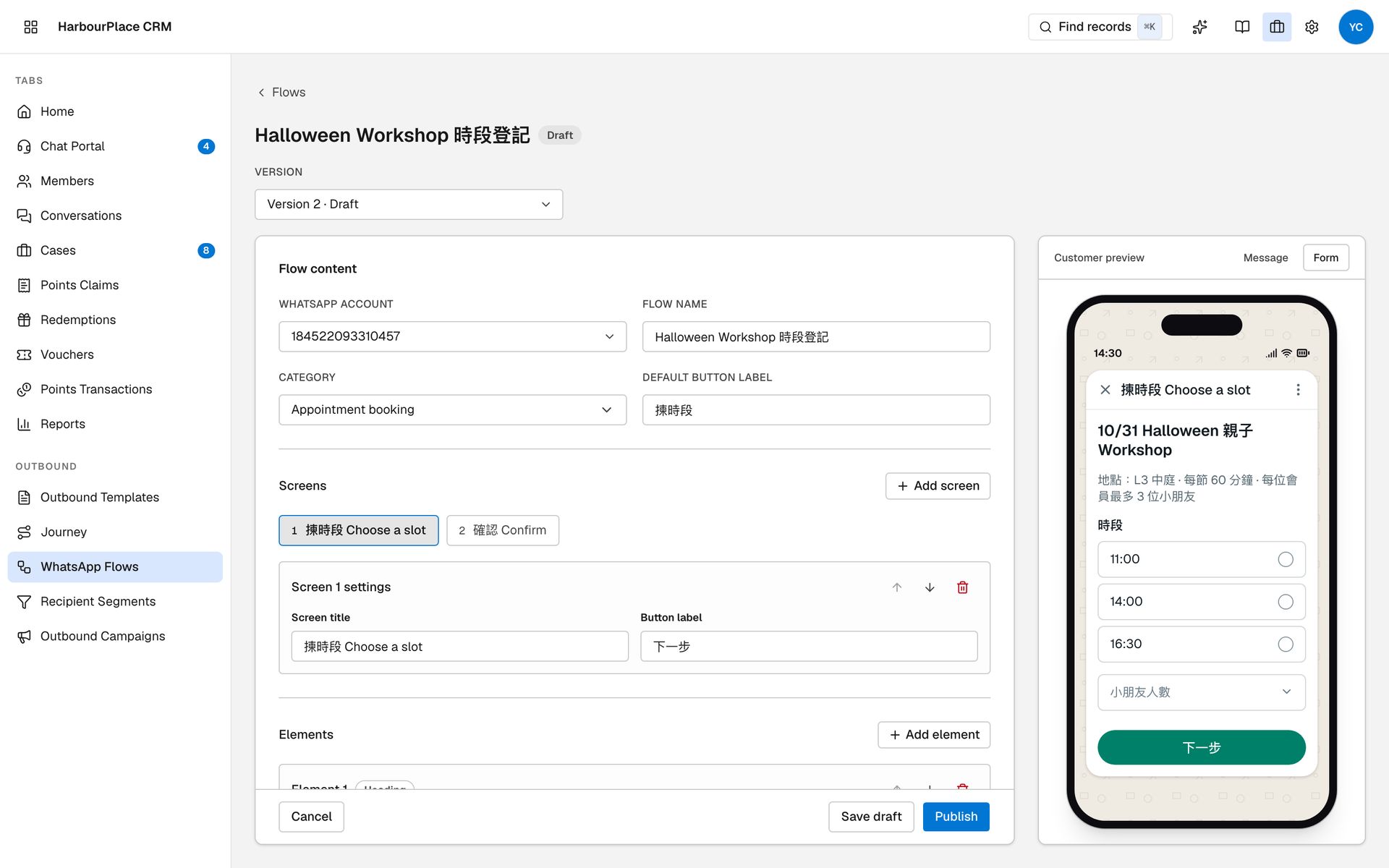
Task: Go to Home in sidebar
Action: tap(116, 111)
